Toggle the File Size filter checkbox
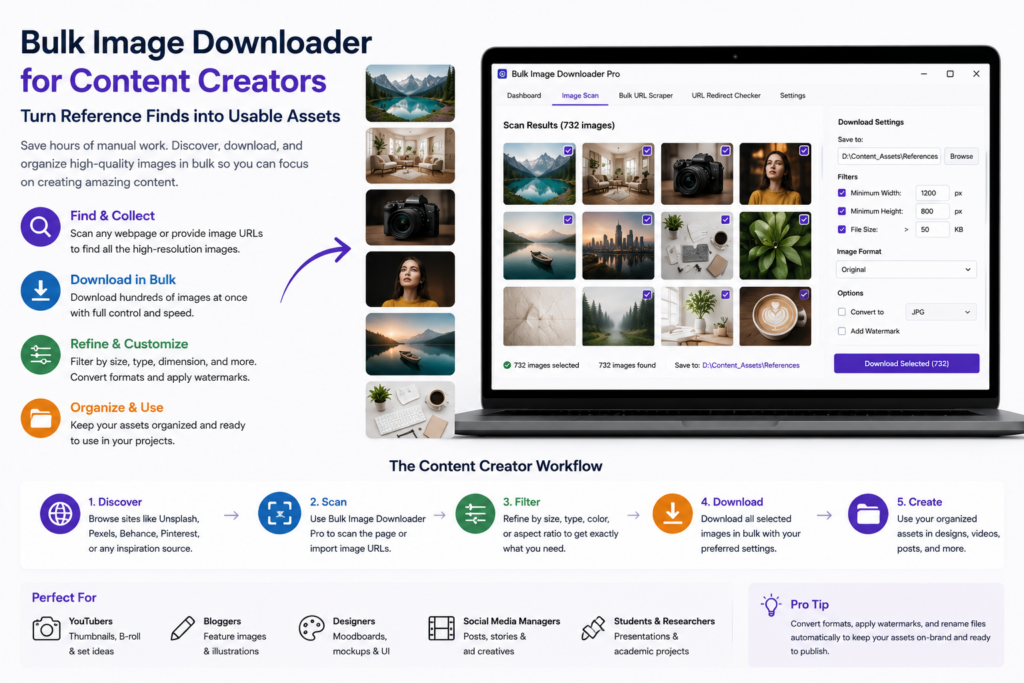1024x683 pixels. click(x=842, y=229)
